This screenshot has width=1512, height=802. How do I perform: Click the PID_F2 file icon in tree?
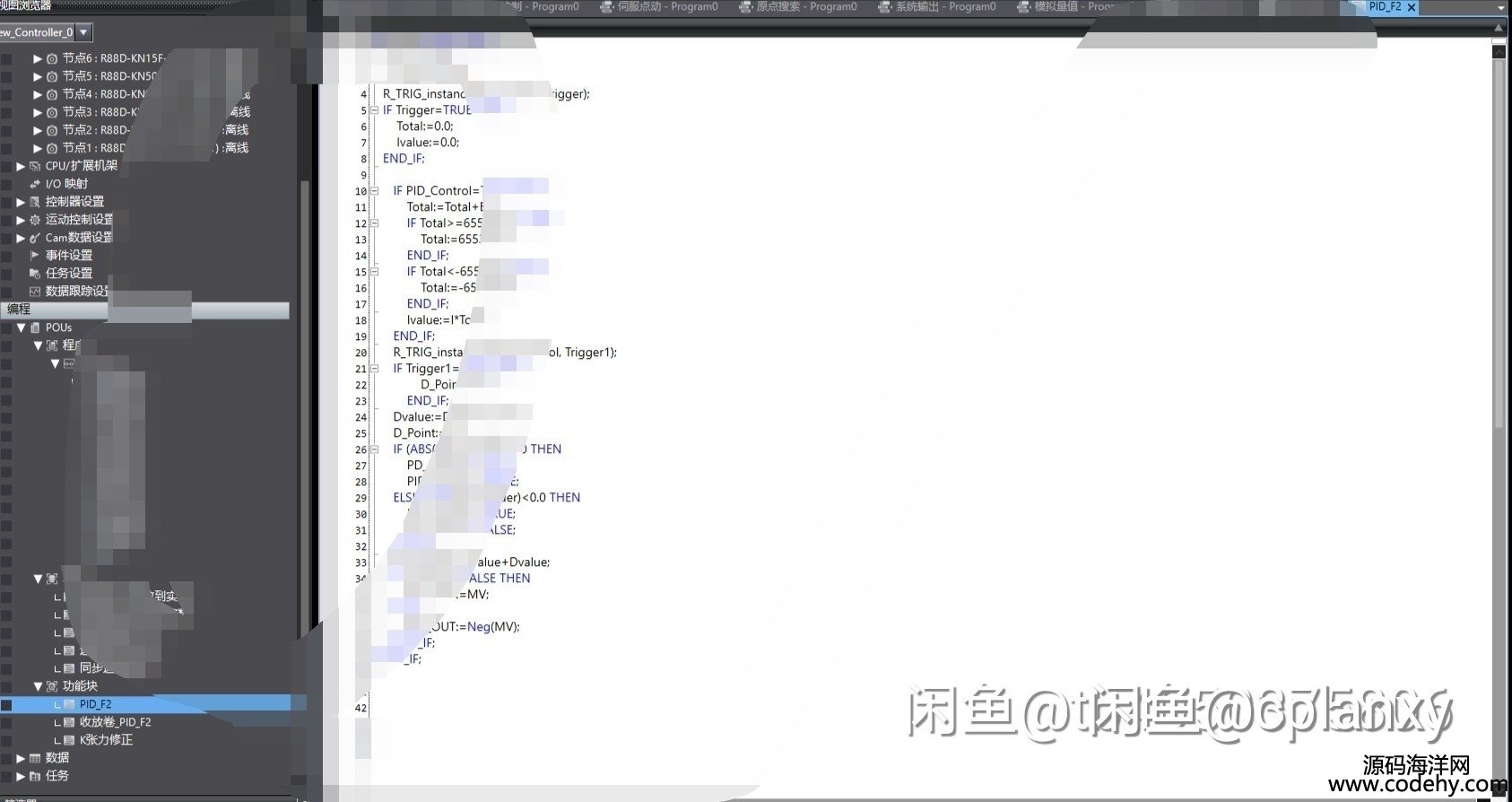(x=69, y=704)
